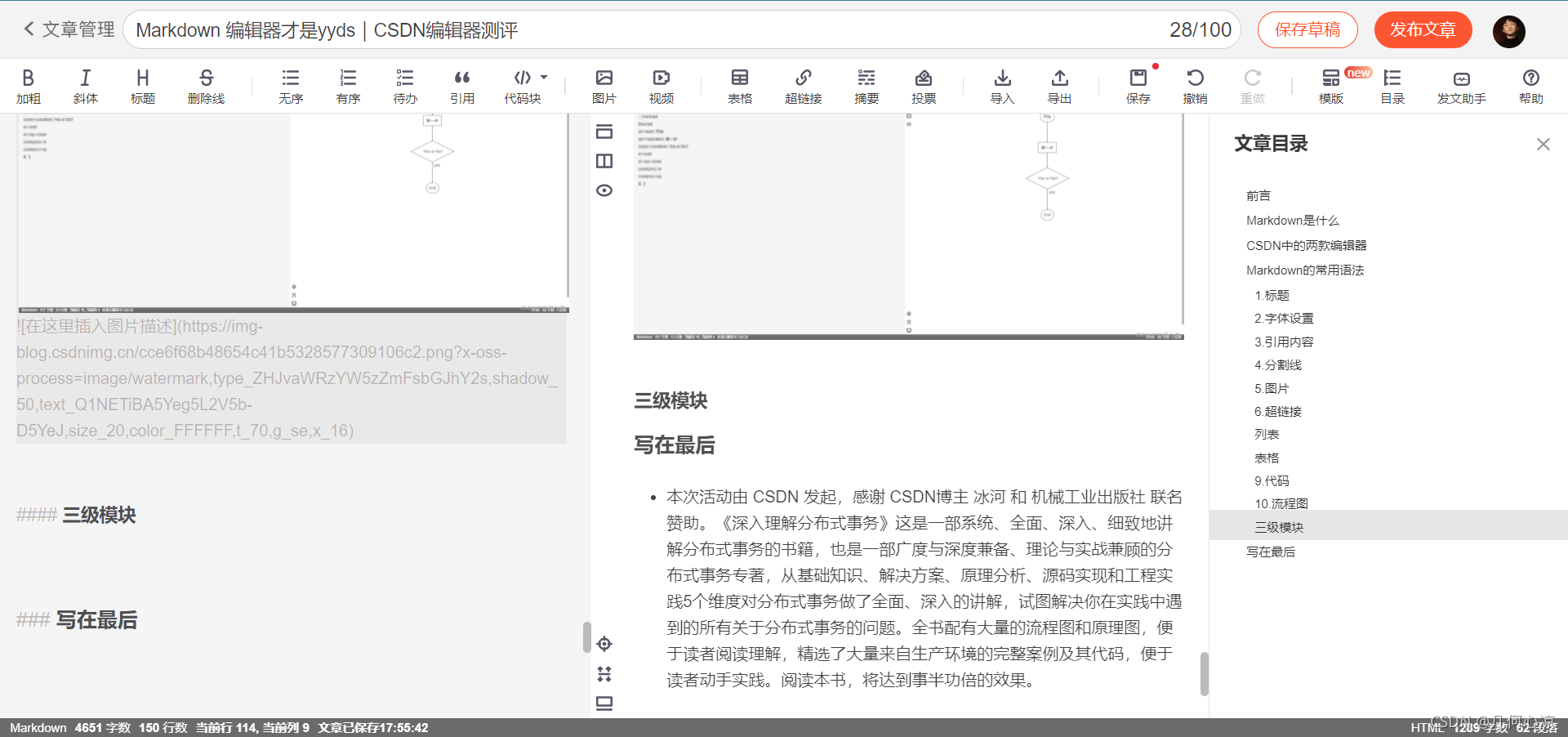Go to 列表 in the outline
This screenshot has width=1568, height=737.
(x=1267, y=435)
